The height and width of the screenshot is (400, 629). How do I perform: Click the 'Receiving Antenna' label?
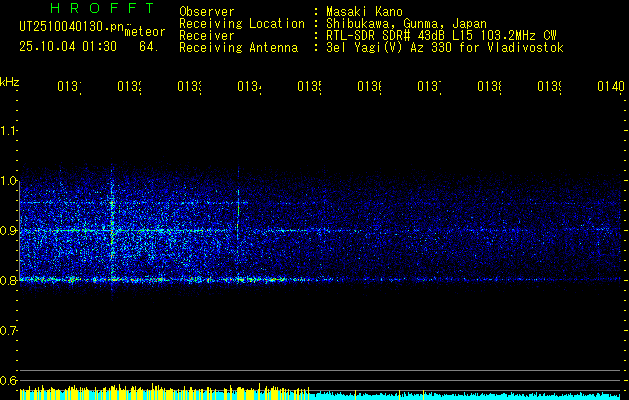tap(239, 48)
